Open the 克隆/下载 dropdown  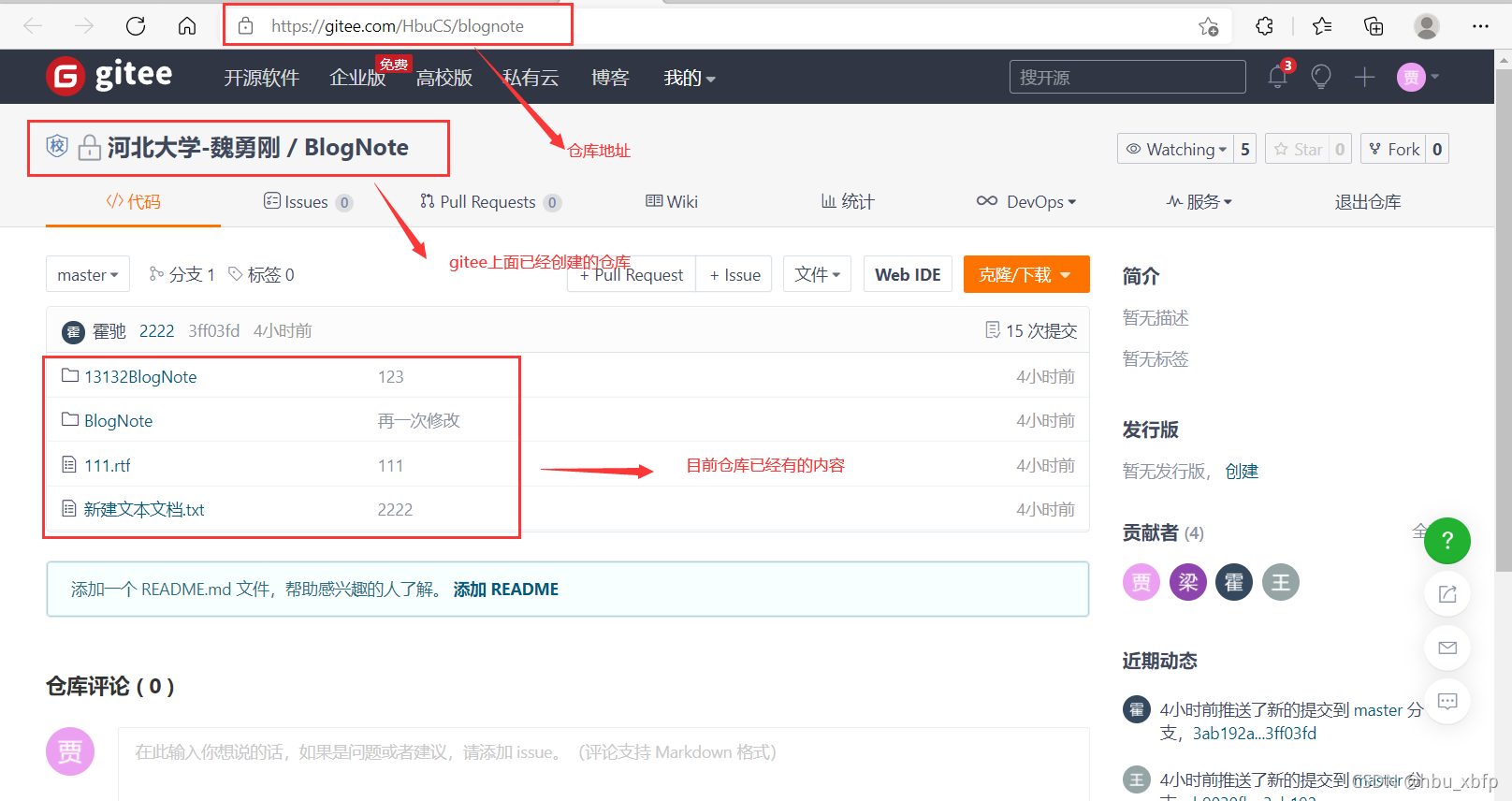pyautogui.click(x=1026, y=274)
